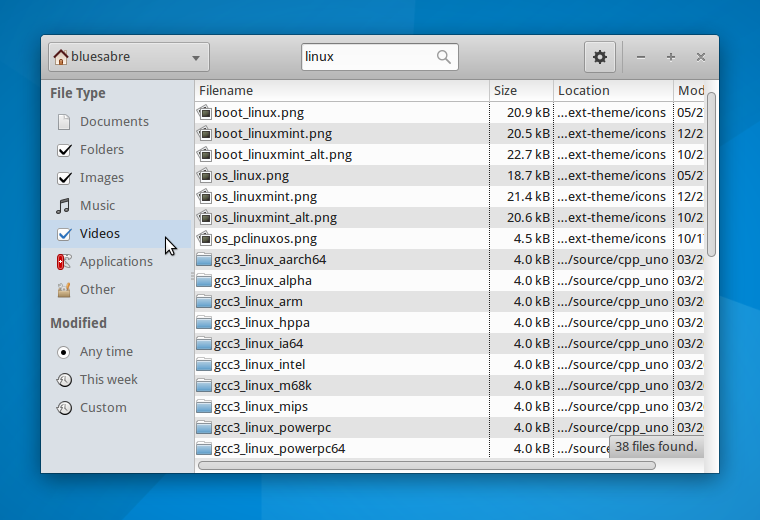The width and height of the screenshot is (760, 520).
Task: Click the horizontal scrollbar under results
Action: tap(427, 466)
